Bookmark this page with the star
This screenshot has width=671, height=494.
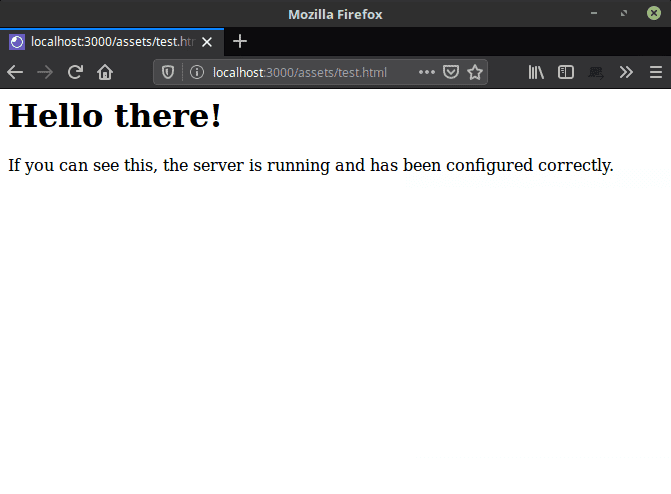pyautogui.click(x=475, y=72)
